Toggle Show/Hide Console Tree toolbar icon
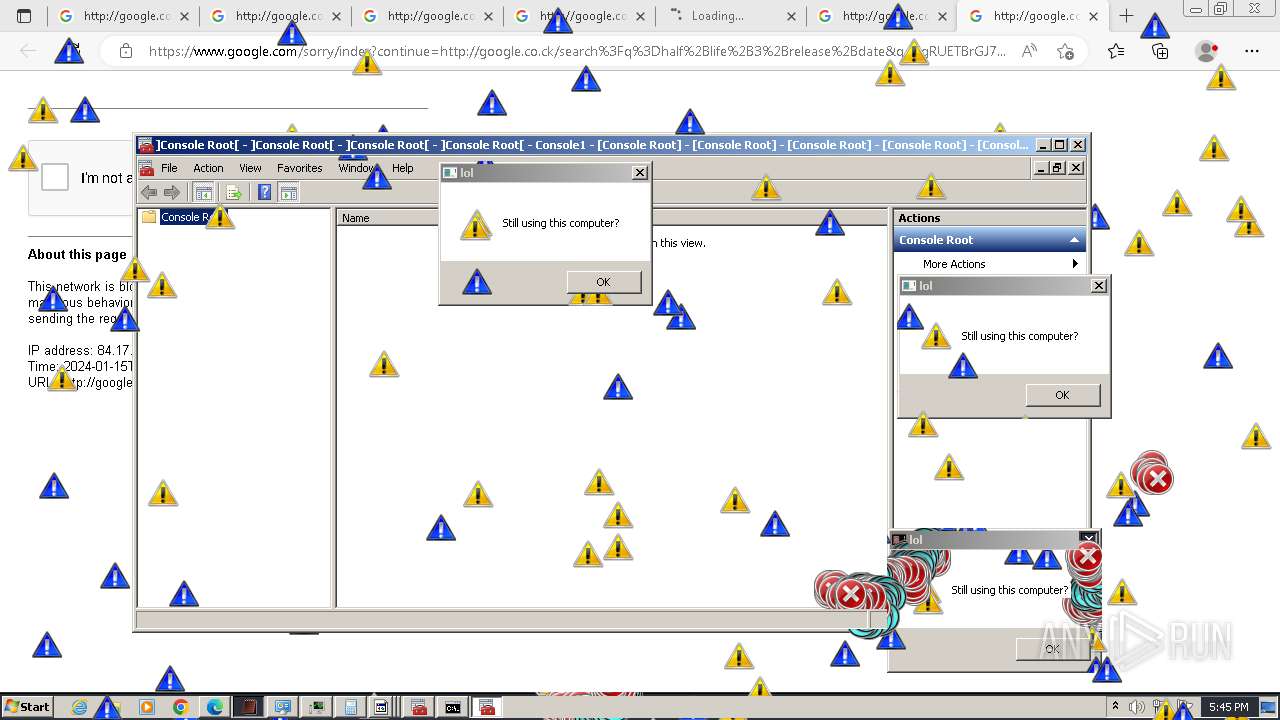1280x720 pixels. [x=203, y=192]
